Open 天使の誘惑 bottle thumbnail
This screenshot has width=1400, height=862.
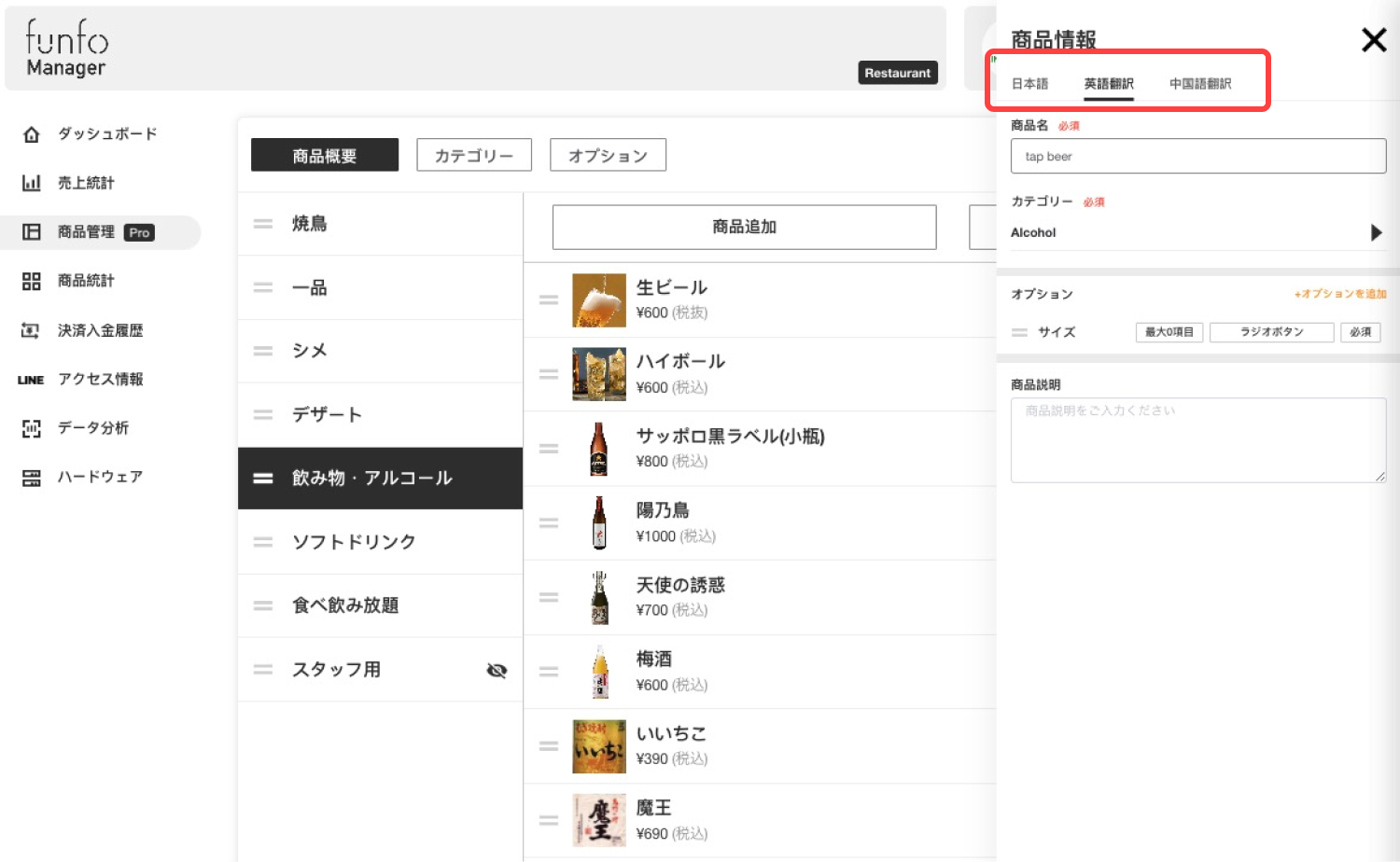(x=599, y=597)
